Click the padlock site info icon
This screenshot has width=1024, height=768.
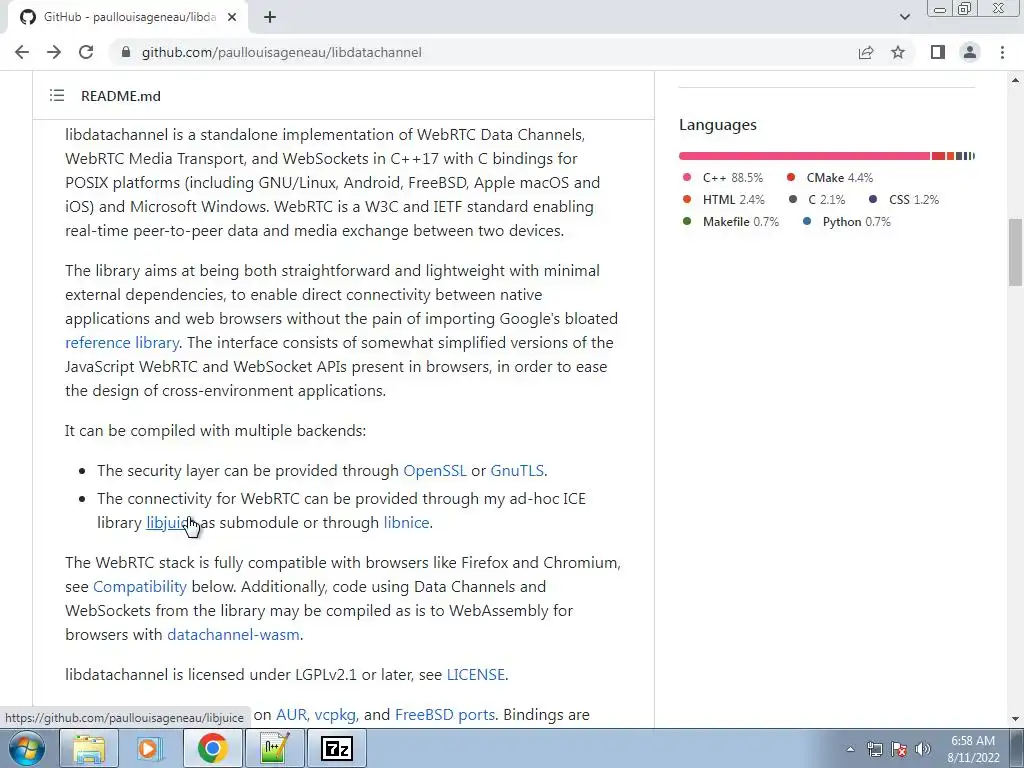(126, 52)
